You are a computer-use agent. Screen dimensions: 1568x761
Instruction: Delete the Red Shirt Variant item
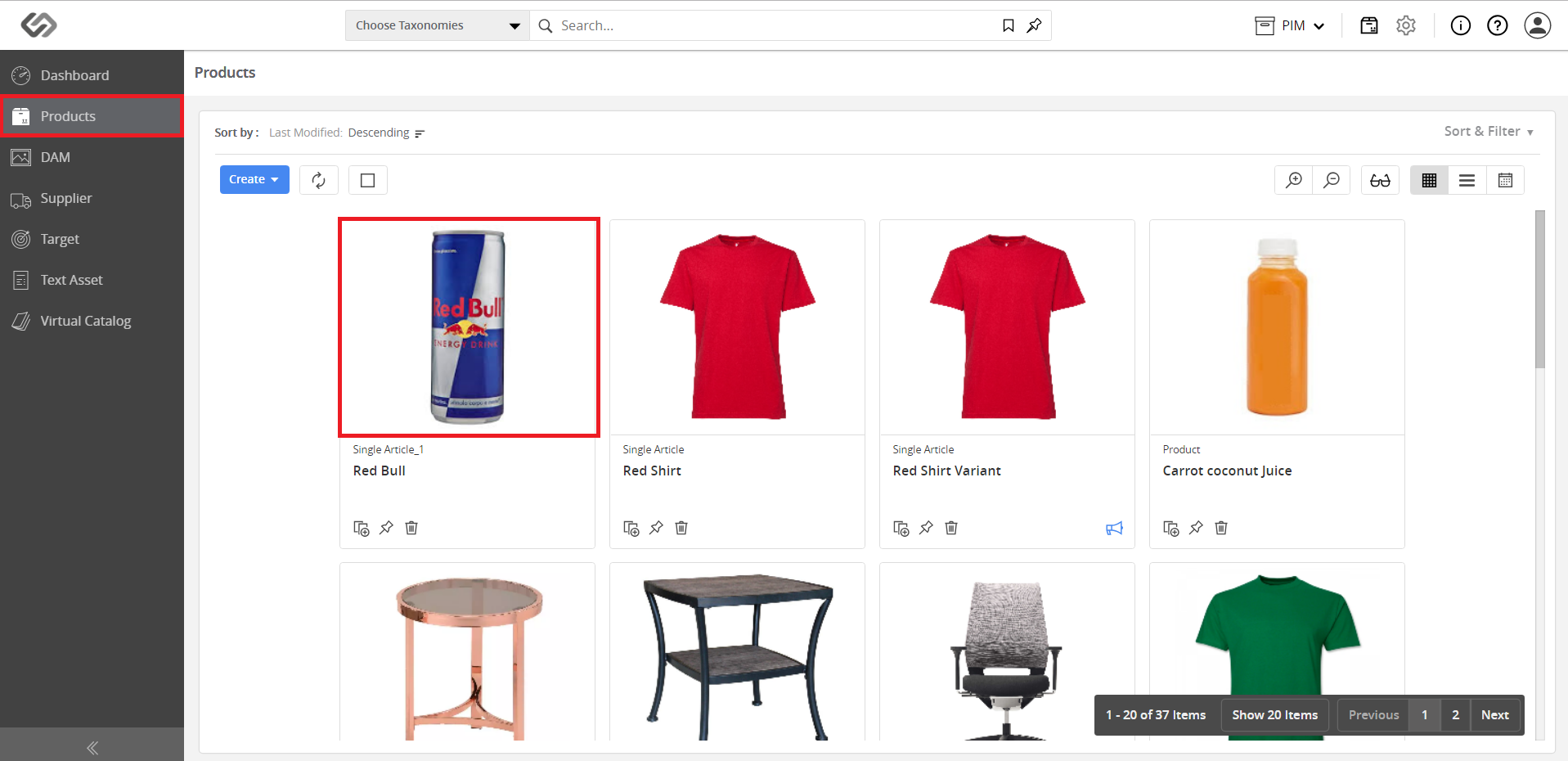click(951, 528)
